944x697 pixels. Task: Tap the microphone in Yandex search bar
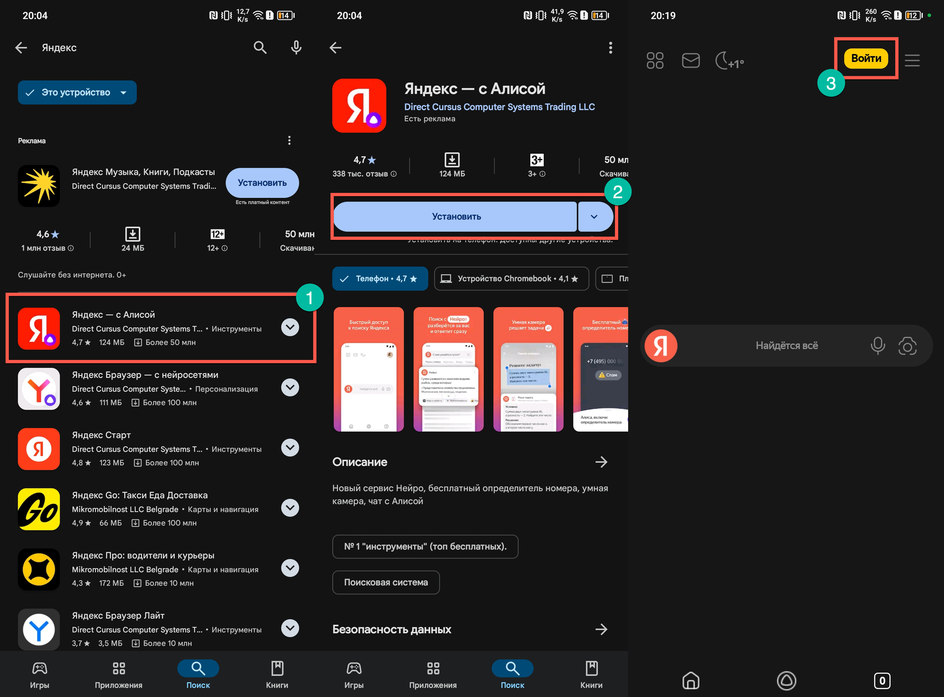878,345
